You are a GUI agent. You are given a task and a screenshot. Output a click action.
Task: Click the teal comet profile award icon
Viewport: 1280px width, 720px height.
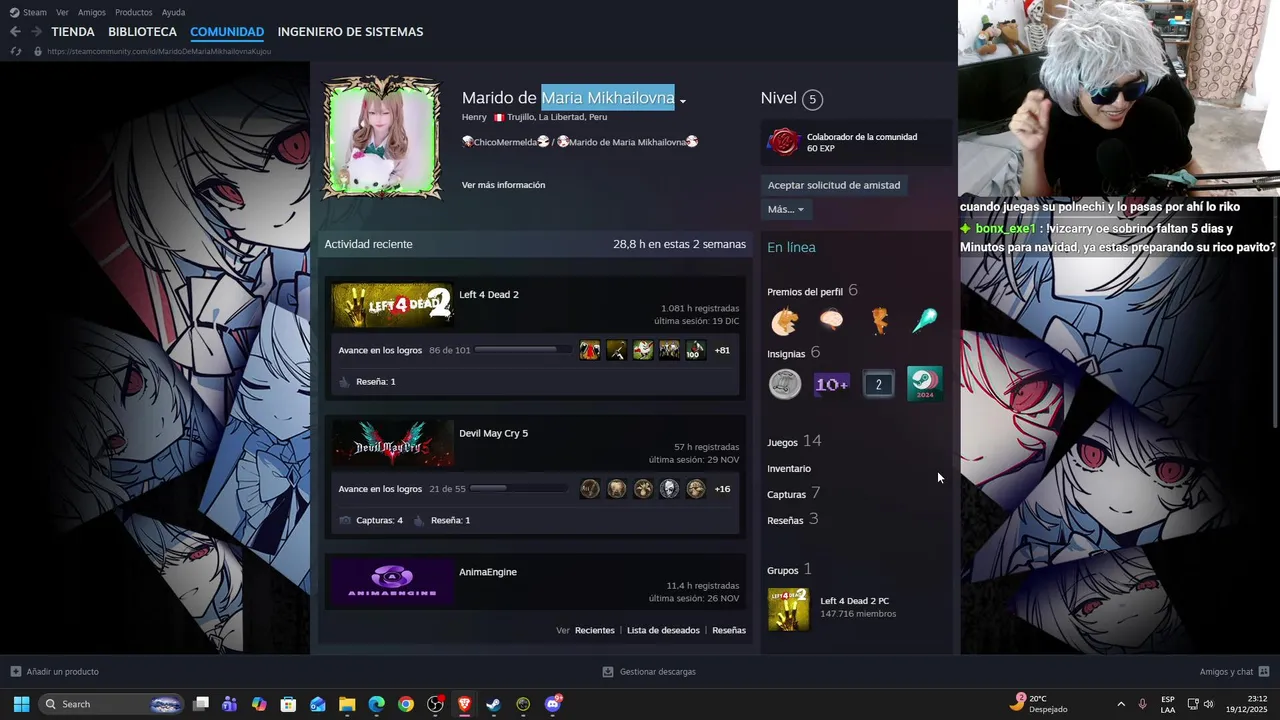pos(925,320)
